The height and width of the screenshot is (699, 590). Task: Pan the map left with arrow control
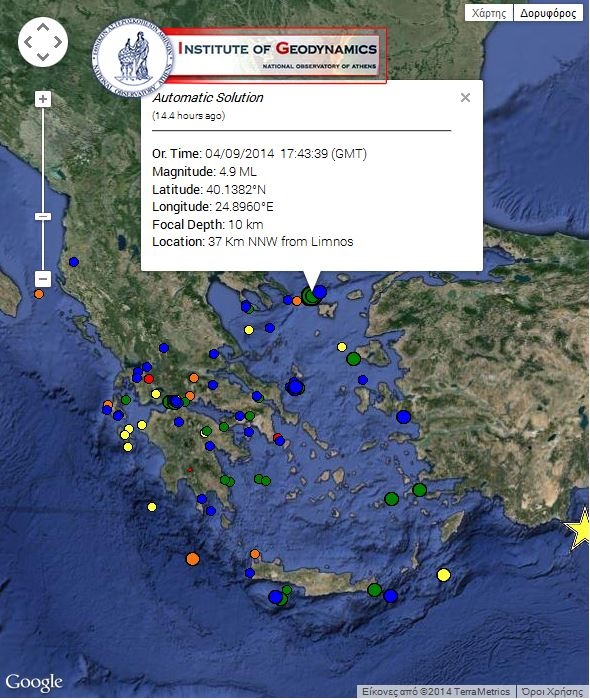28,42
